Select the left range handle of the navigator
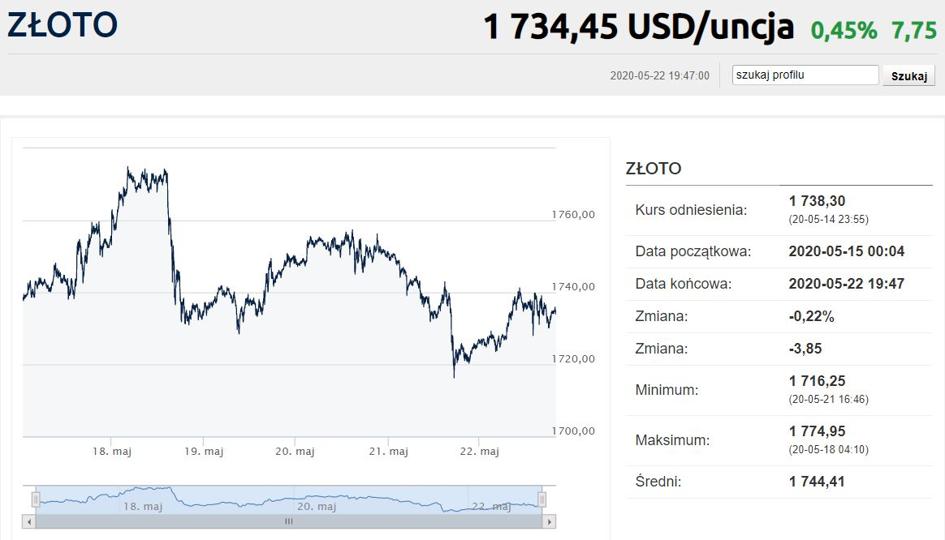945x540 pixels. [36, 500]
